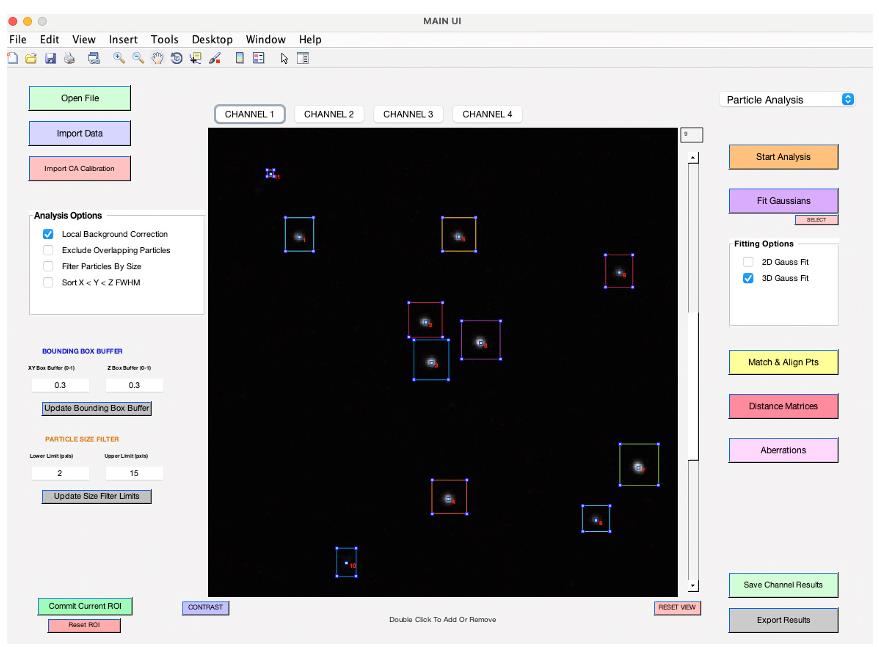
Task: Click the Fit Gaussians button
Action: (784, 201)
